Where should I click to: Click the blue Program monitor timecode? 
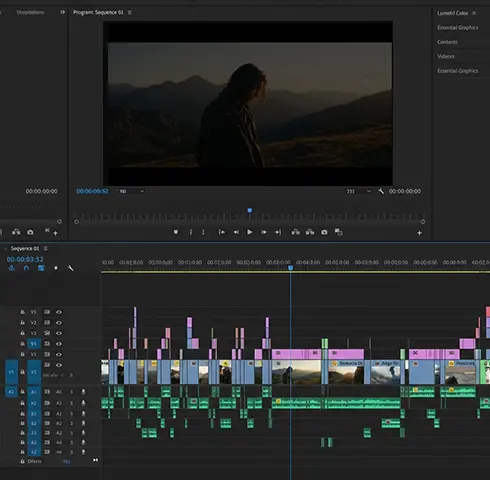click(92, 191)
